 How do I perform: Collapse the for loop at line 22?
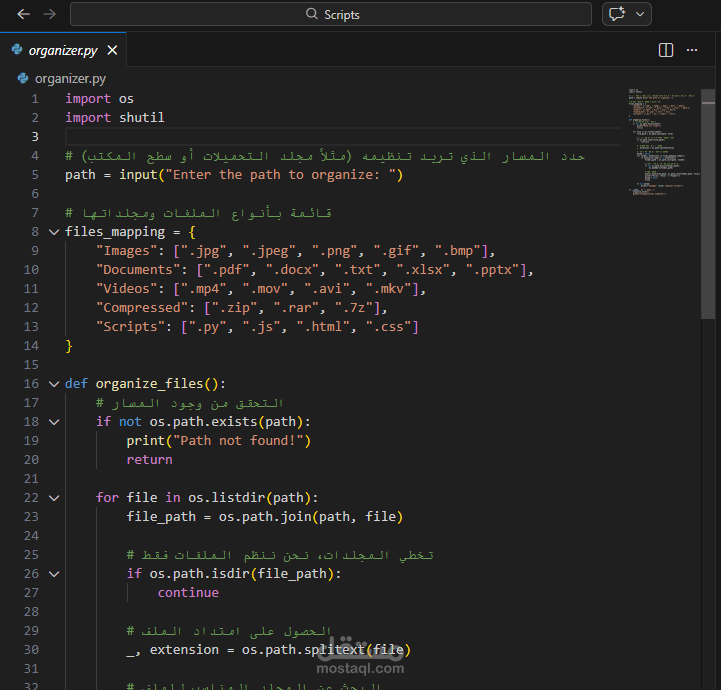(53, 498)
